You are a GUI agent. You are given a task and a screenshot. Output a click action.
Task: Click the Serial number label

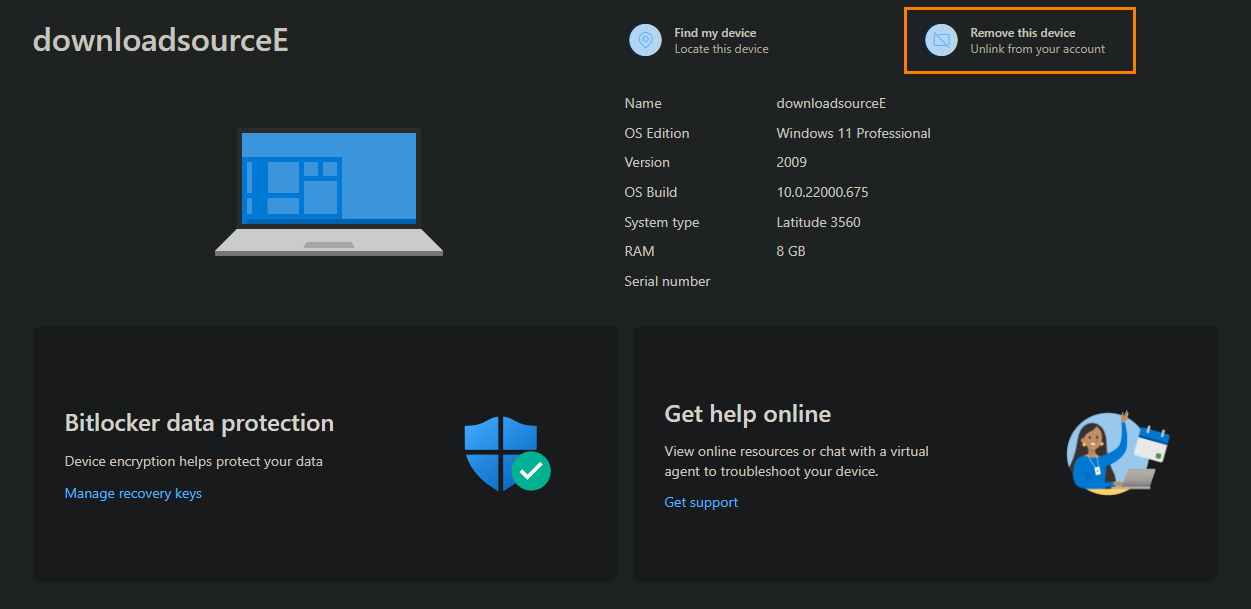(667, 281)
